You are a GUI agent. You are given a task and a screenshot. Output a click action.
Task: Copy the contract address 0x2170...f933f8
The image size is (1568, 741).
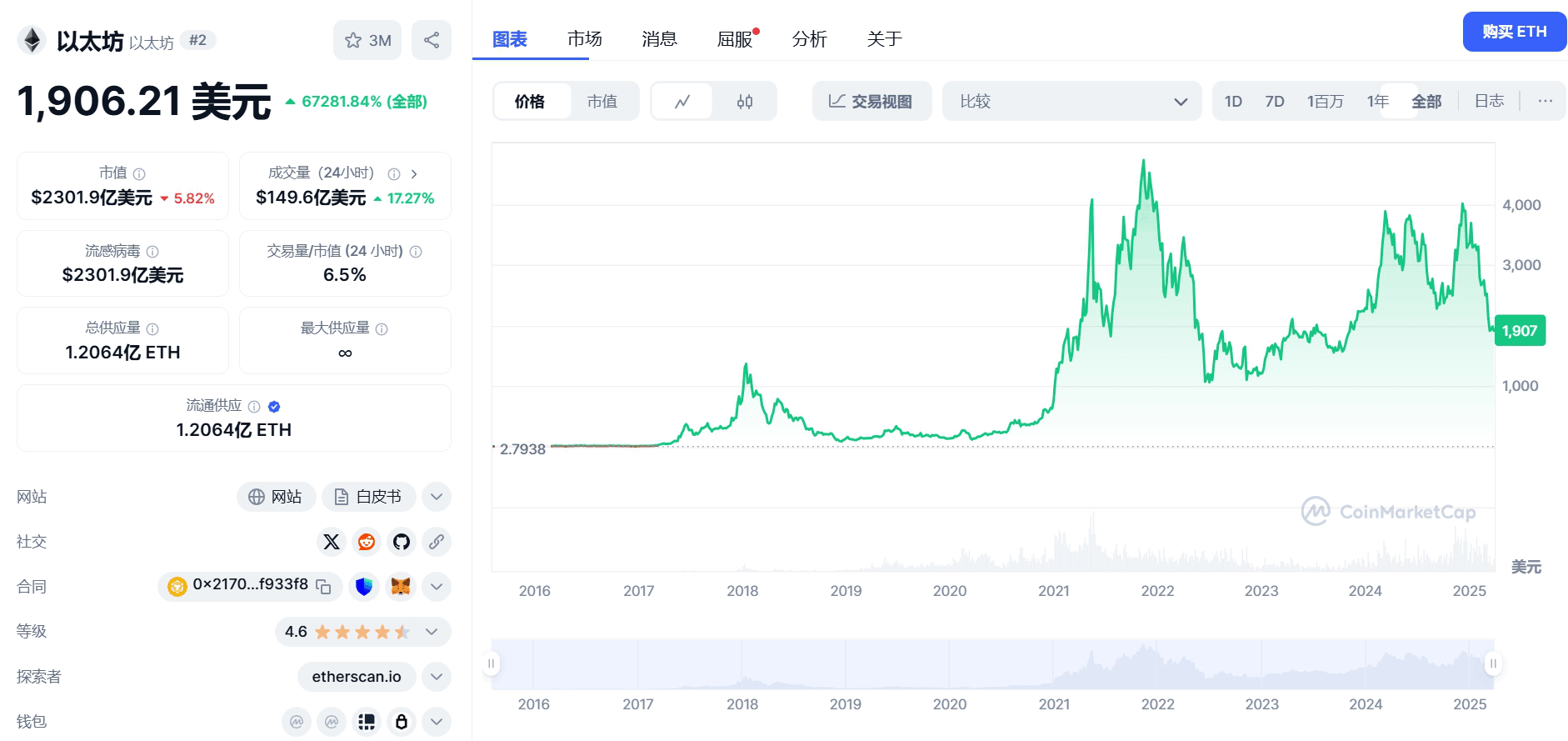[x=323, y=587]
